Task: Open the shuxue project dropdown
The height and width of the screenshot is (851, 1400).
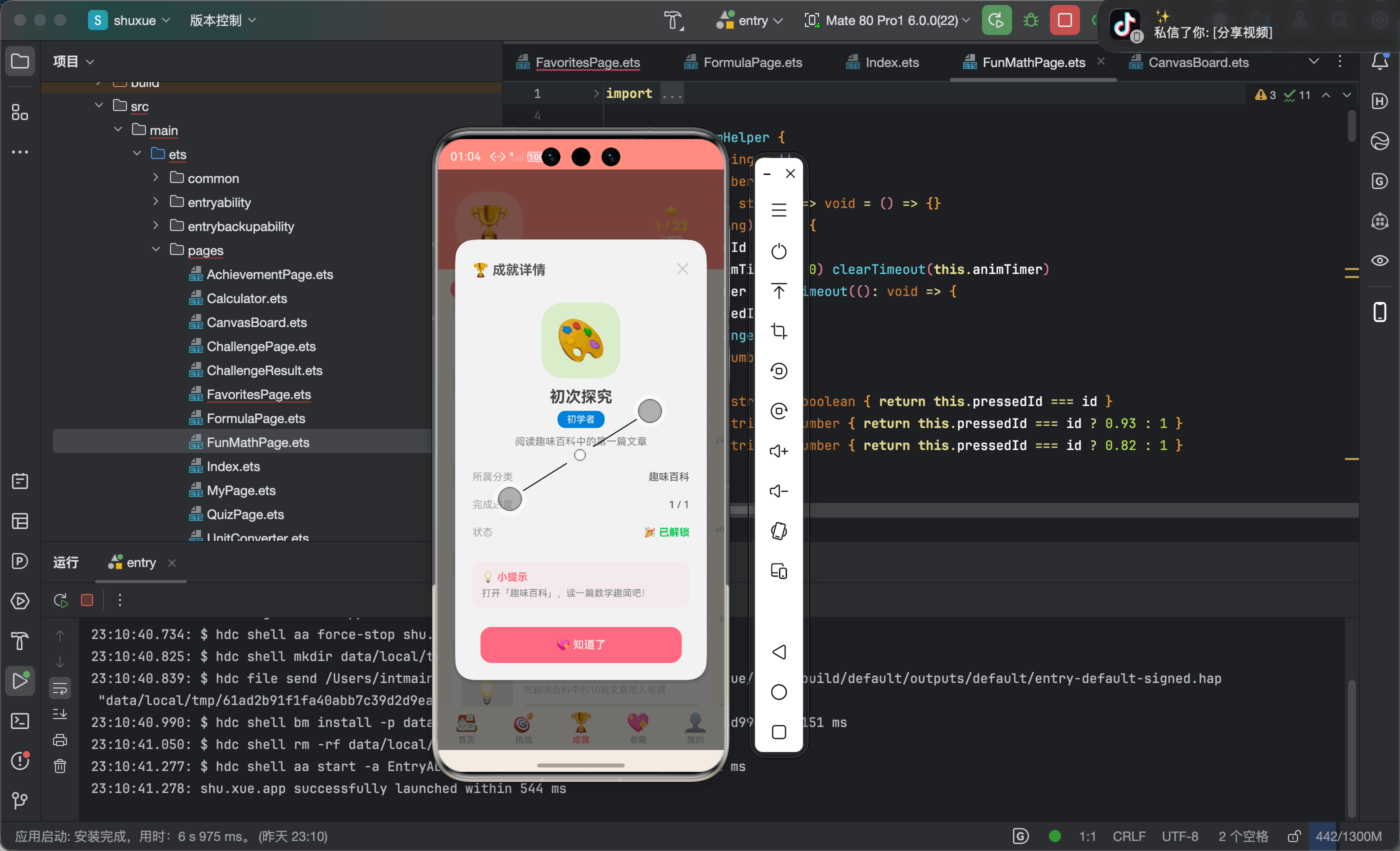Action: point(129,20)
